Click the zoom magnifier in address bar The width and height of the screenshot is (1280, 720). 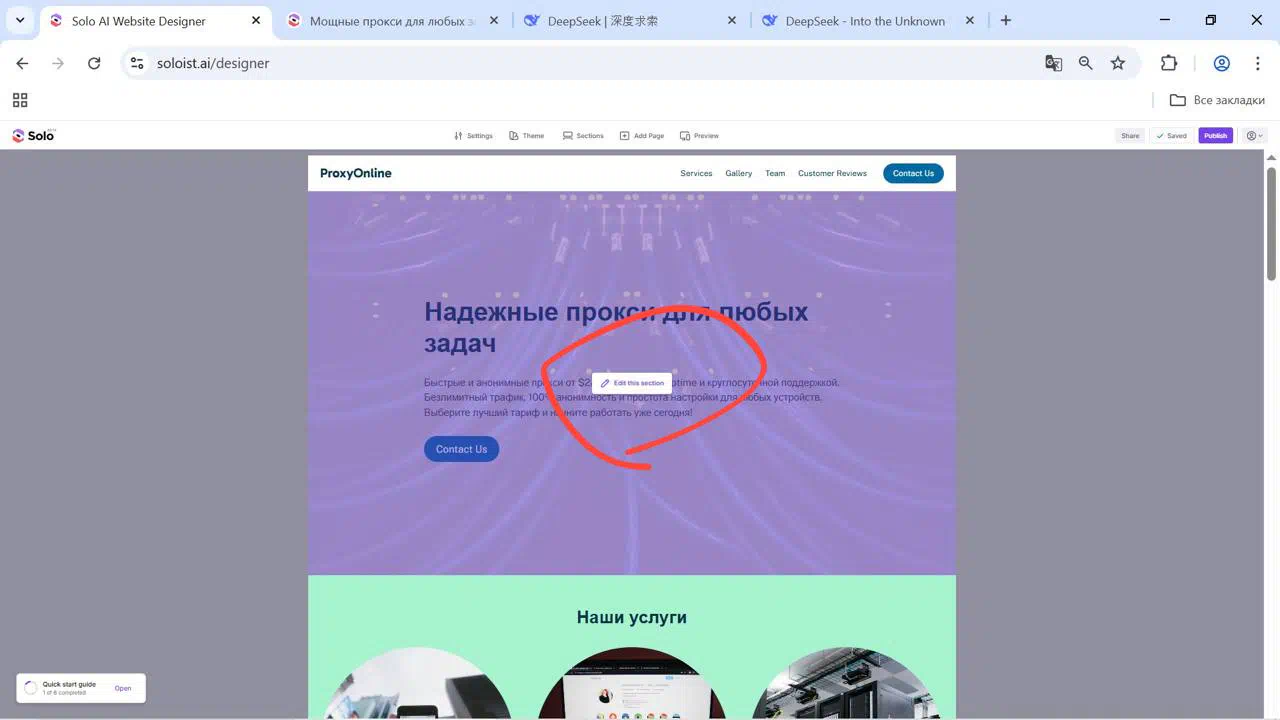(1085, 63)
